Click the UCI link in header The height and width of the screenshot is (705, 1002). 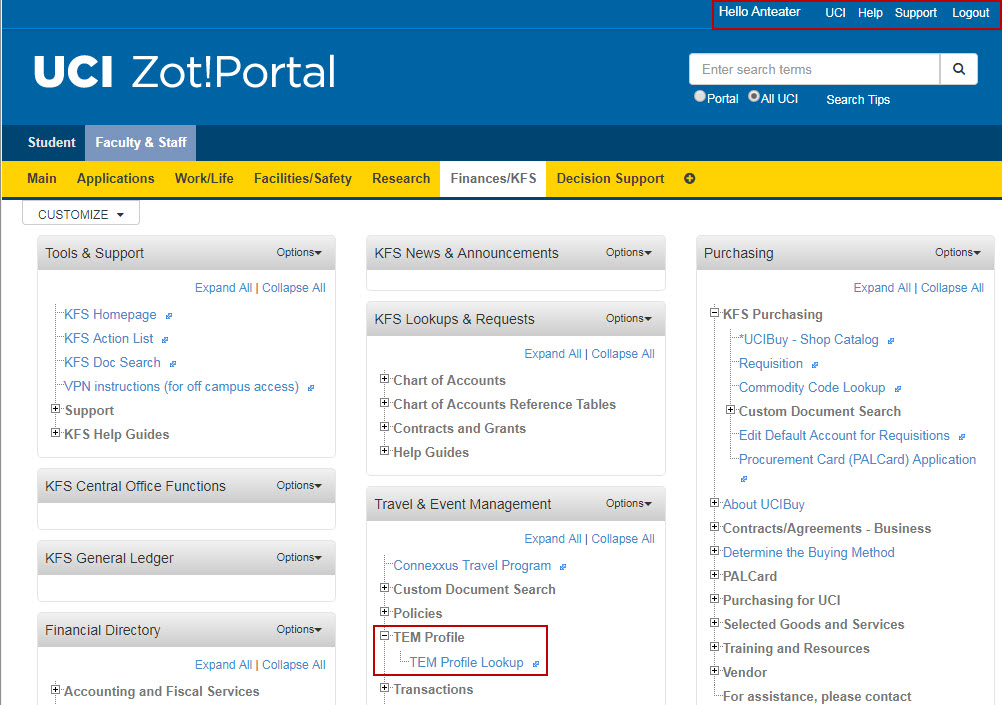click(835, 13)
